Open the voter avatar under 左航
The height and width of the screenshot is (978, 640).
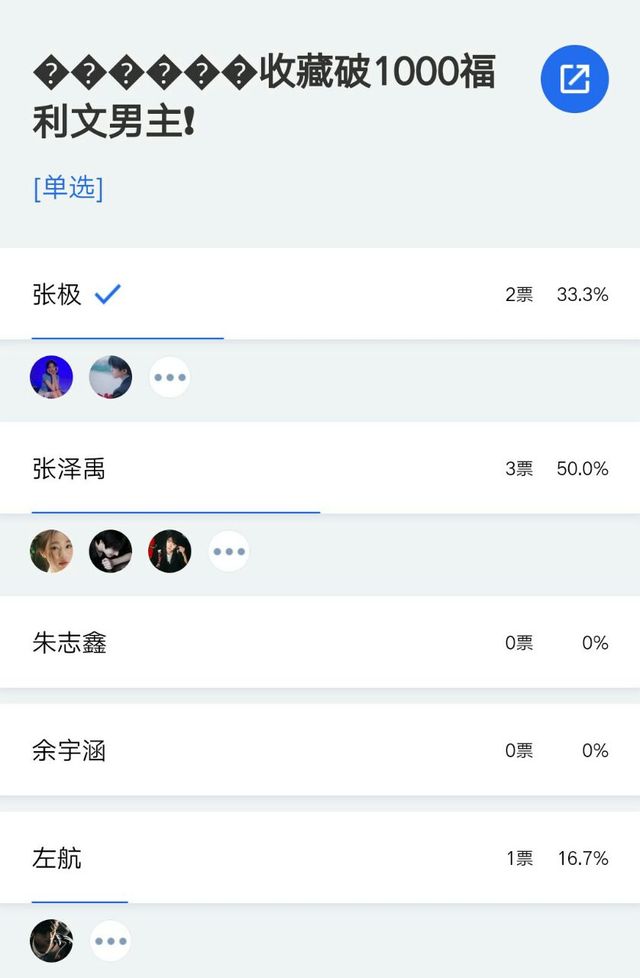(52, 941)
